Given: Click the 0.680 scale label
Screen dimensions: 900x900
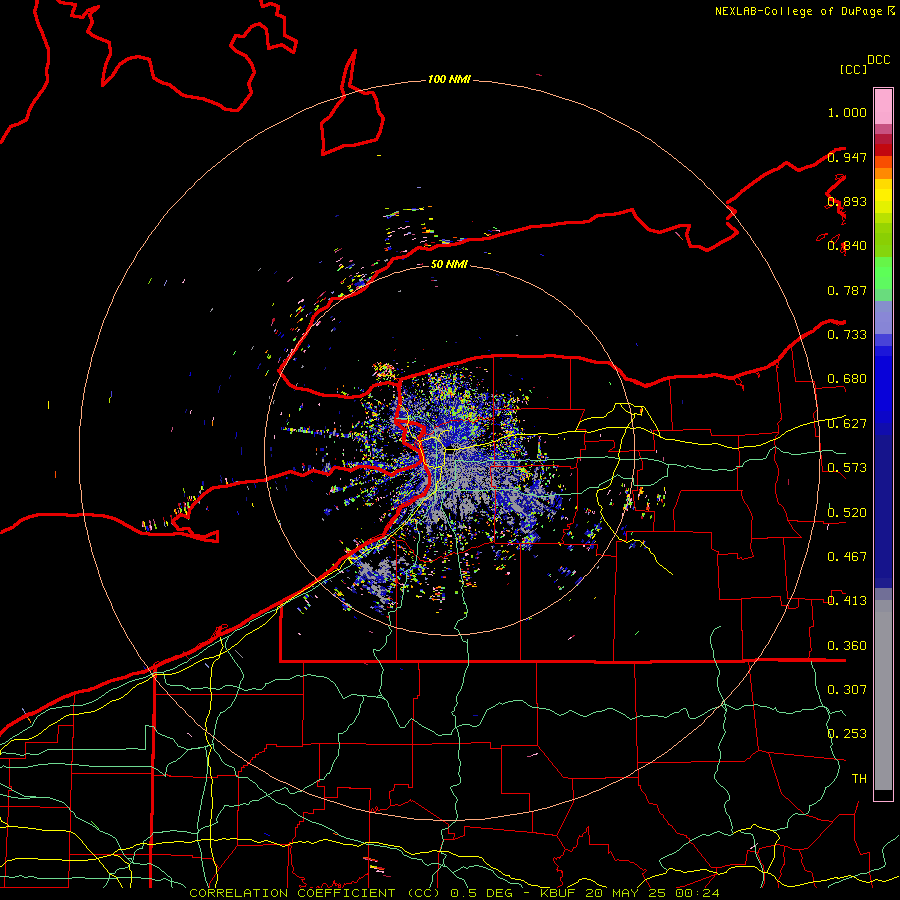Looking at the screenshot, I should (847, 379).
